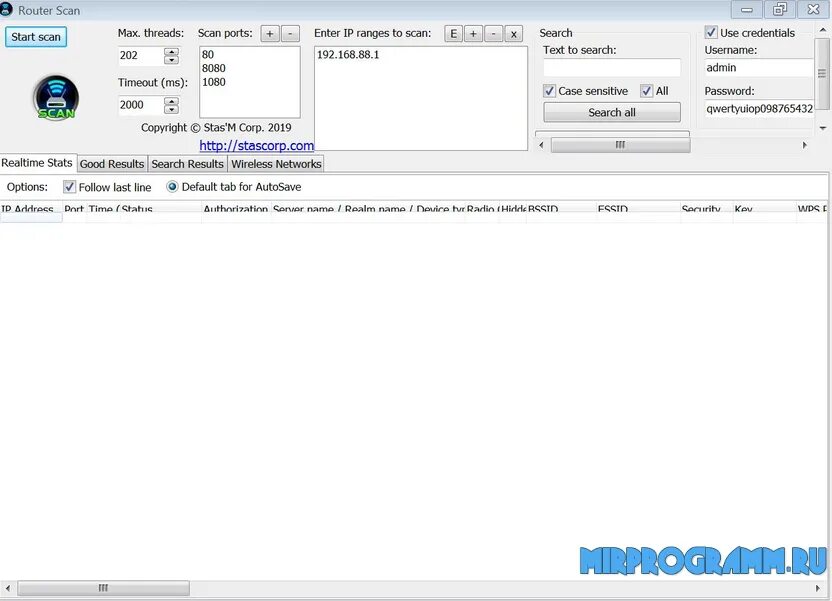Click the Text to search field
The height and width of the screenshot is (601, 832).
click(x=612, y=68)
